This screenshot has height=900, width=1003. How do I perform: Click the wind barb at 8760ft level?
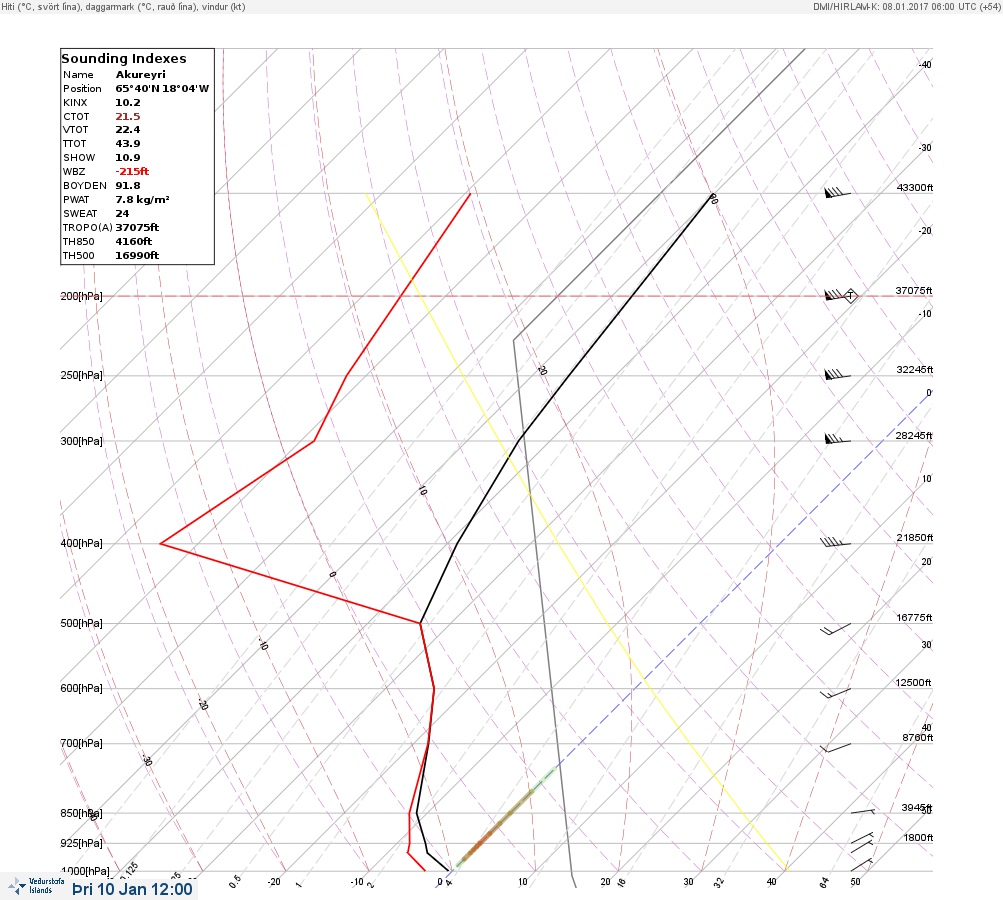pyautogui.click(x=835, y=748)
